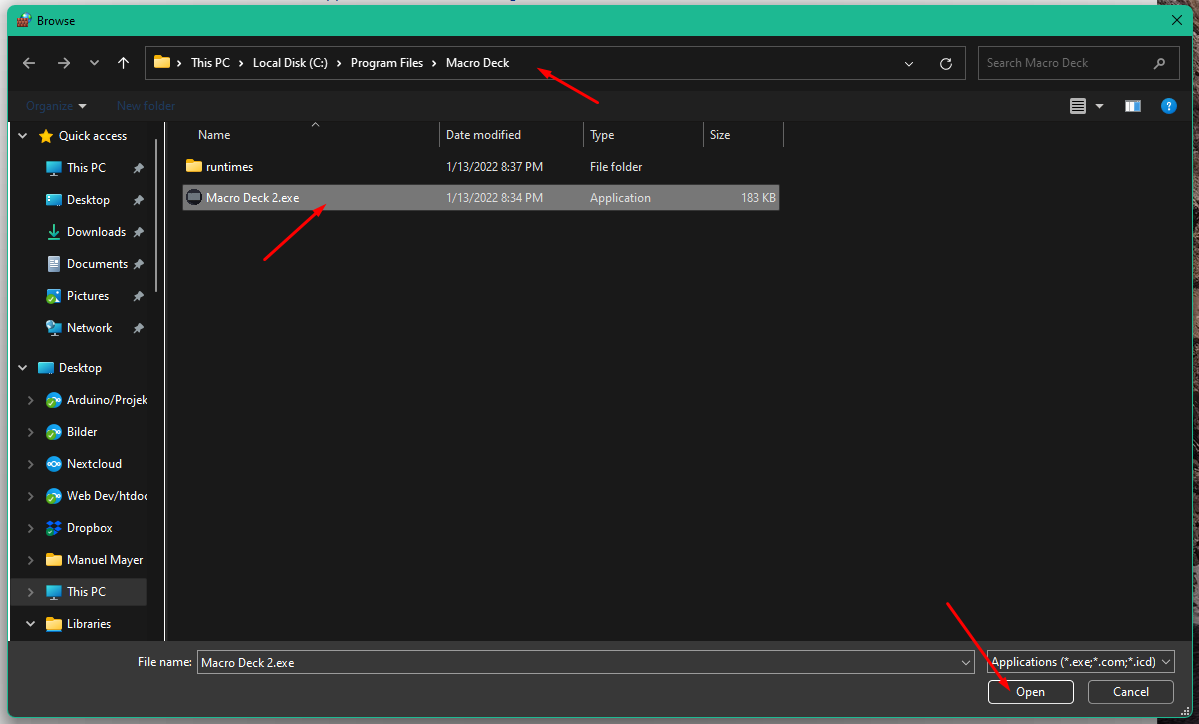Open Libraries in sidebar tree
This screenshot has height=724, width=1199.
click(x=89, y=624)
